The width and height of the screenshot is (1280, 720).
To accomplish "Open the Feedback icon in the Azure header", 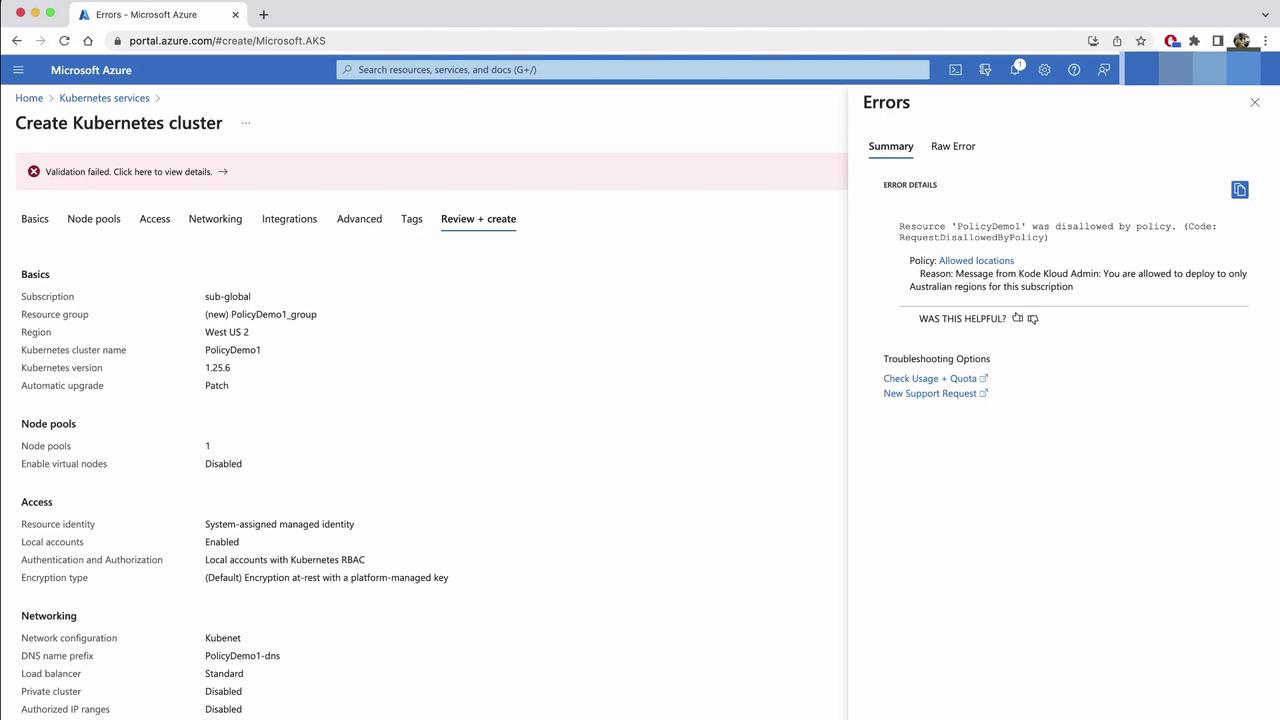I will (x=1104, y=70).
